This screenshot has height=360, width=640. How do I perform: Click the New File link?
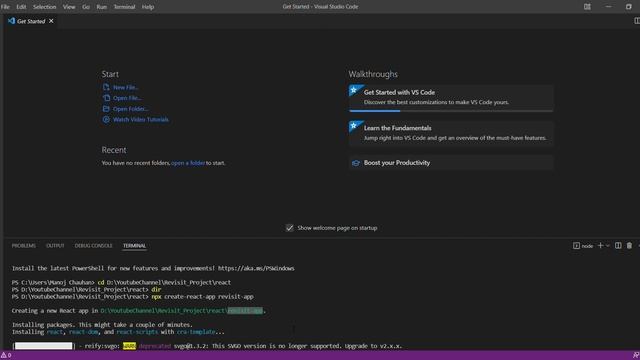click(126, 87)
